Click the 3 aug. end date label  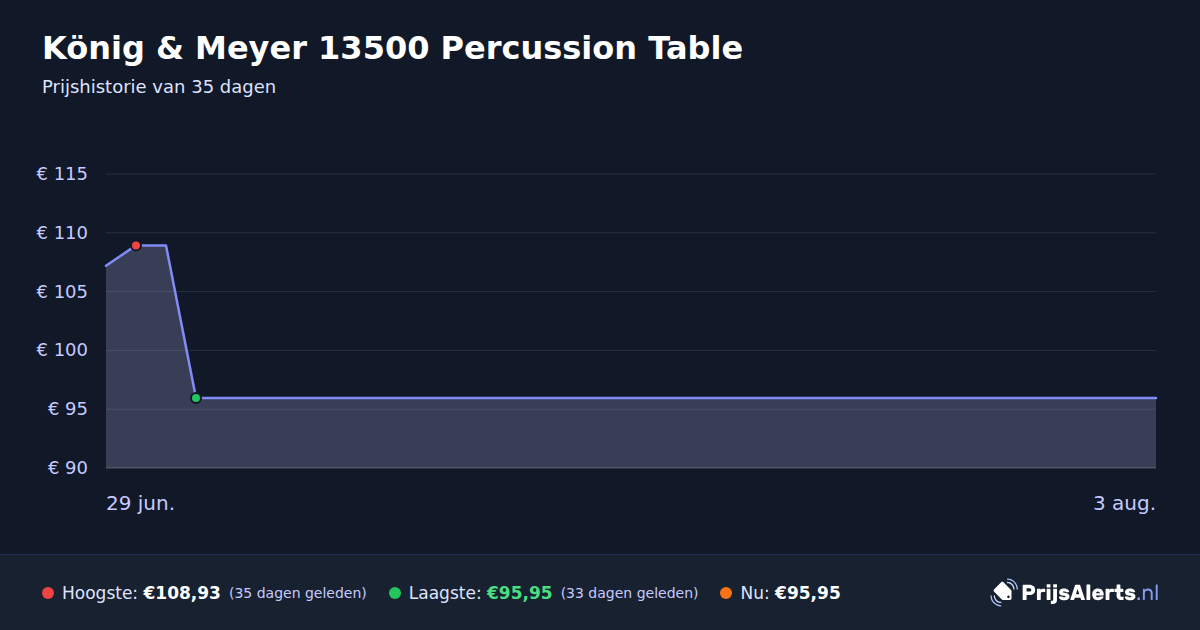[x=1124, y=504]
